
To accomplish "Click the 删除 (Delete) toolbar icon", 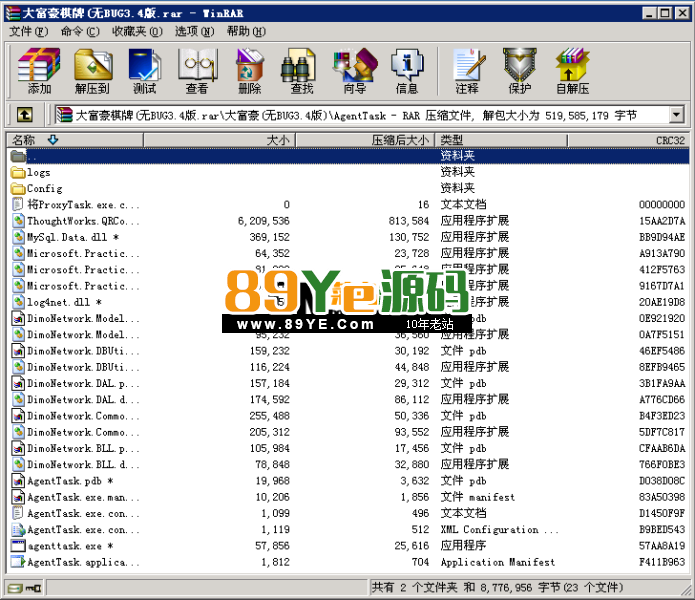I will [x=250, y=71].
